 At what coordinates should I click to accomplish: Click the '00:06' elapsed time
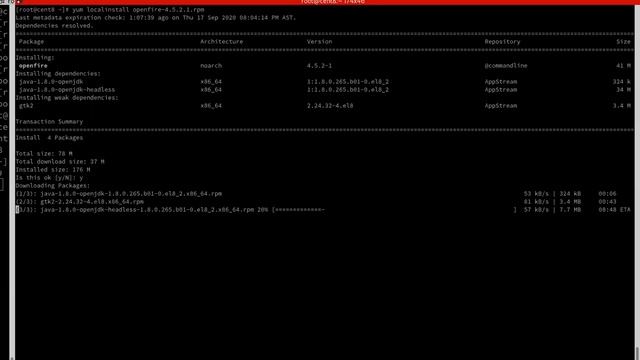(x=607, y=194)
